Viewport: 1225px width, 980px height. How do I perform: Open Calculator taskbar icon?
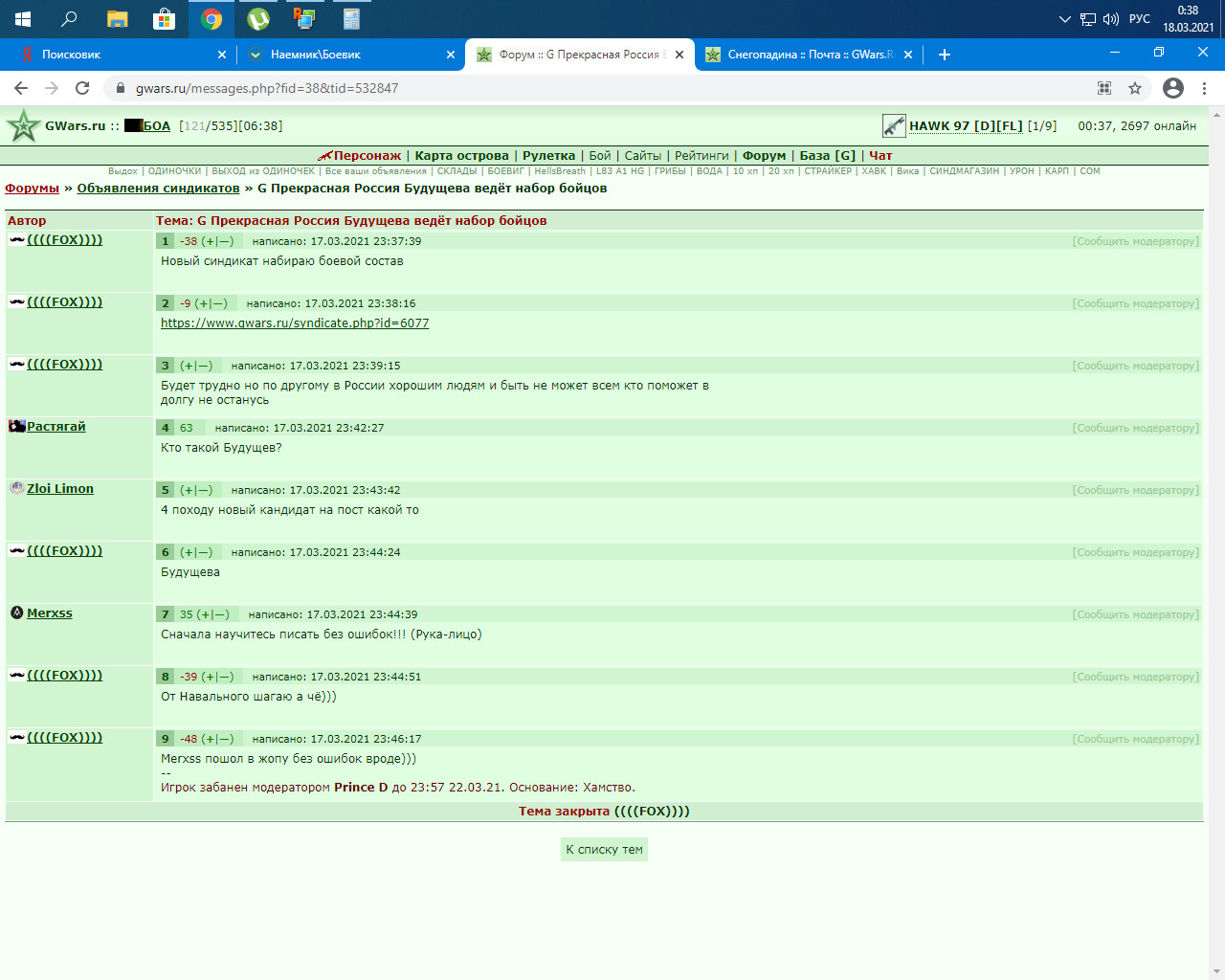tap(351, 18)
